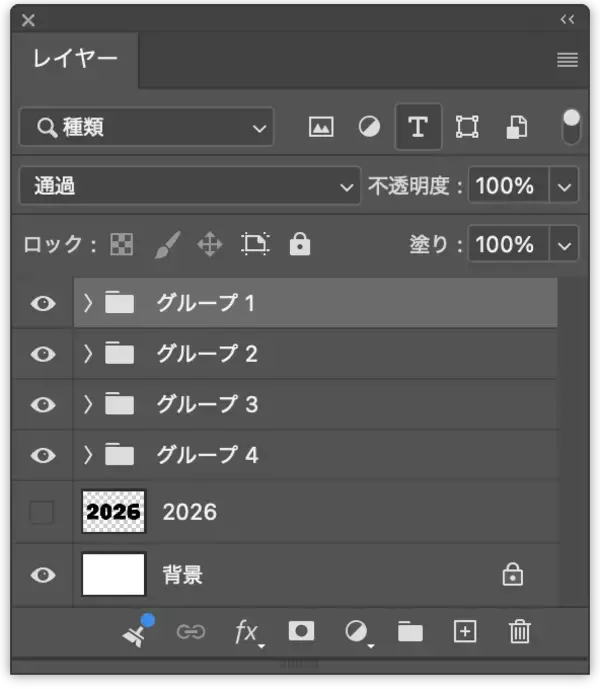
Task: Click the 背景 layer lock icon
Action: pyautogui.click(x=513, y=574)
